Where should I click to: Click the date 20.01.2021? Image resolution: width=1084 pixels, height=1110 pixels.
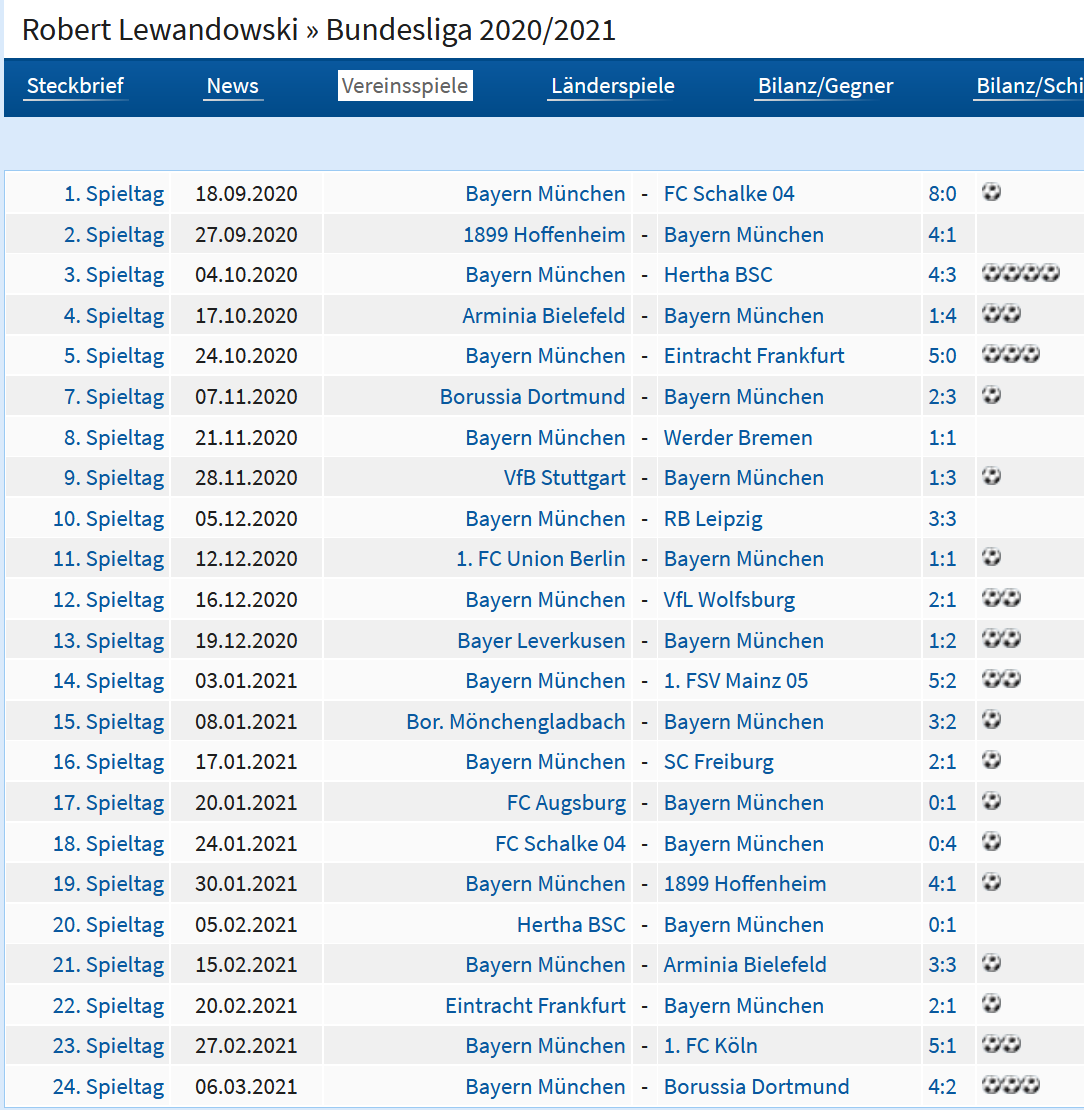tap(246, 803)
